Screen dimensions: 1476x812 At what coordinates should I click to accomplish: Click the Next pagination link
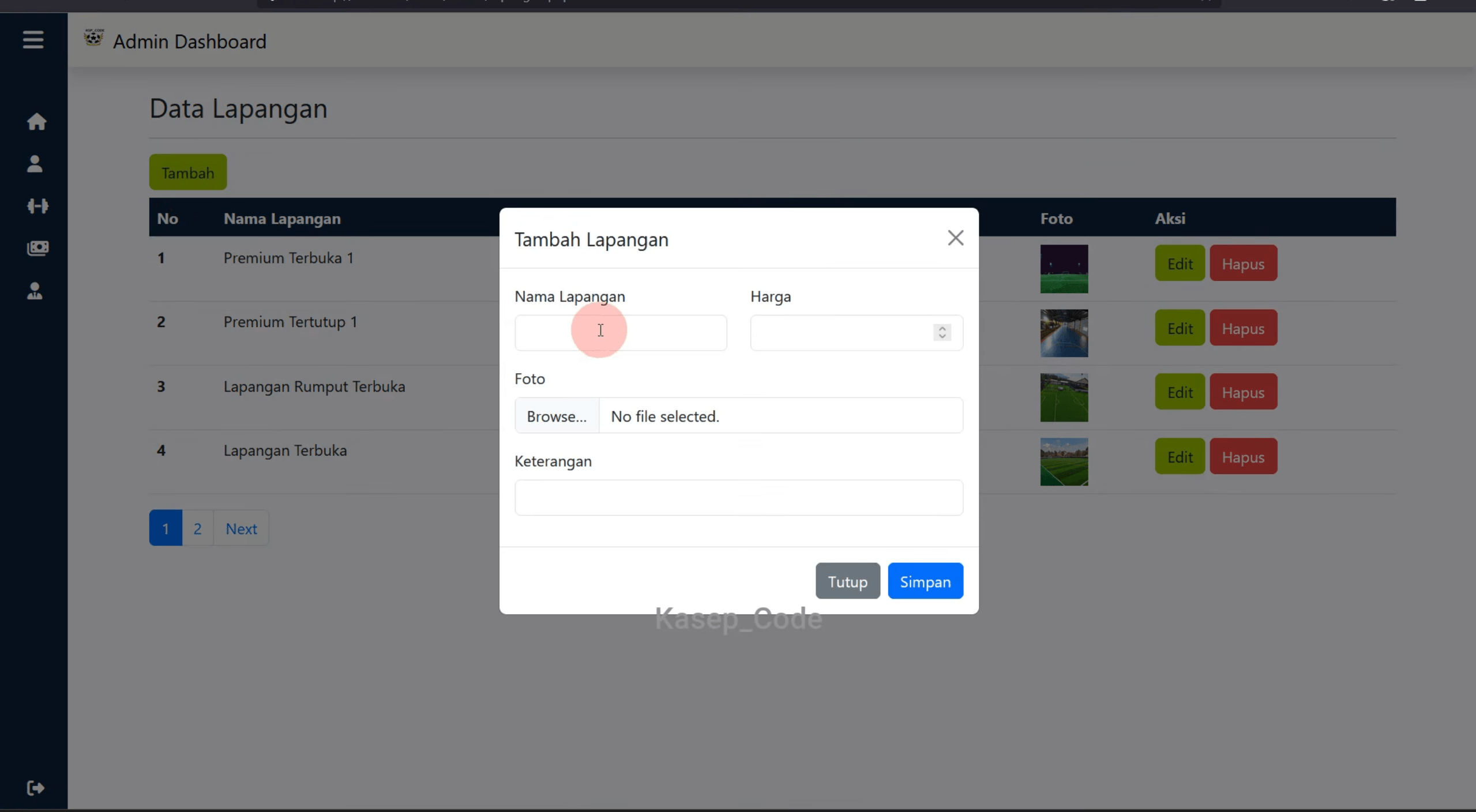(241, 528)
